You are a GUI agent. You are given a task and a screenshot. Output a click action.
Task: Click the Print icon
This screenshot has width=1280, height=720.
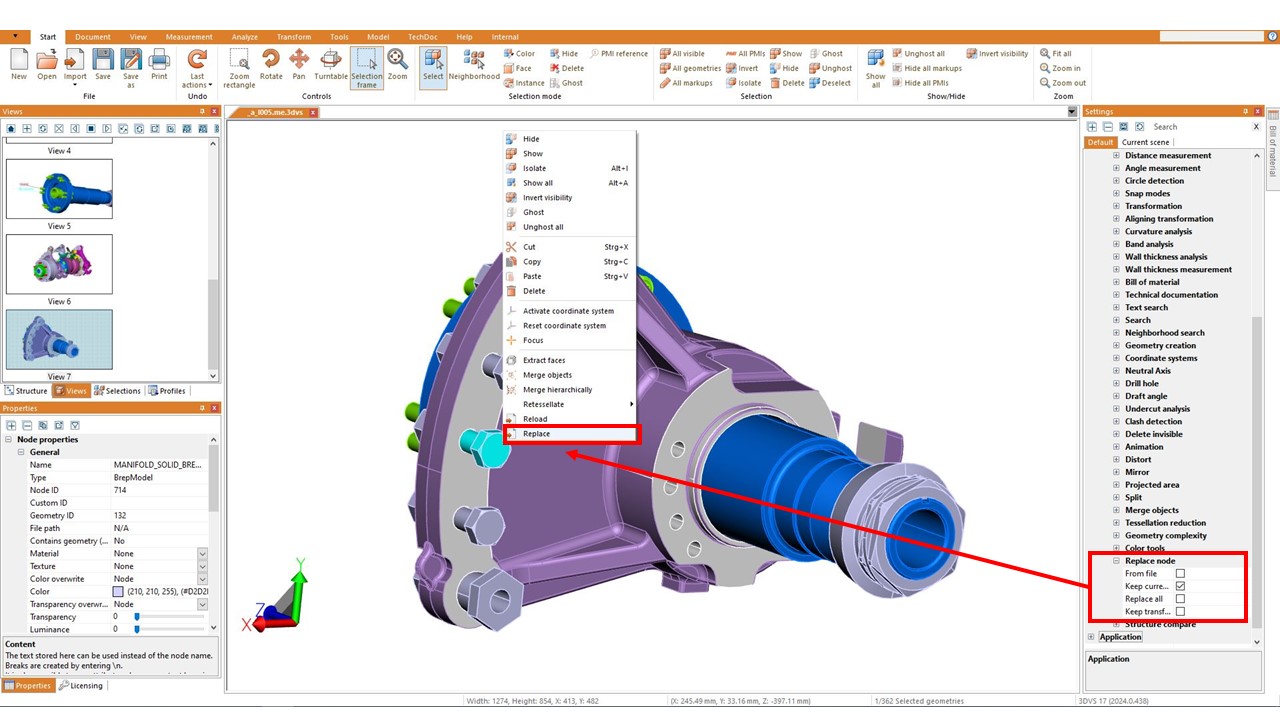pyautogui.click(x=159, y=60)
